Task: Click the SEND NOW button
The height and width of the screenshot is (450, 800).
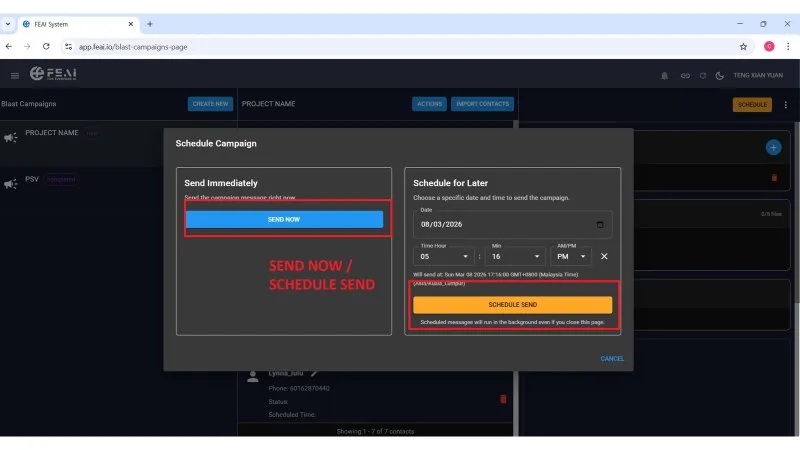Action: coord(284,219)
